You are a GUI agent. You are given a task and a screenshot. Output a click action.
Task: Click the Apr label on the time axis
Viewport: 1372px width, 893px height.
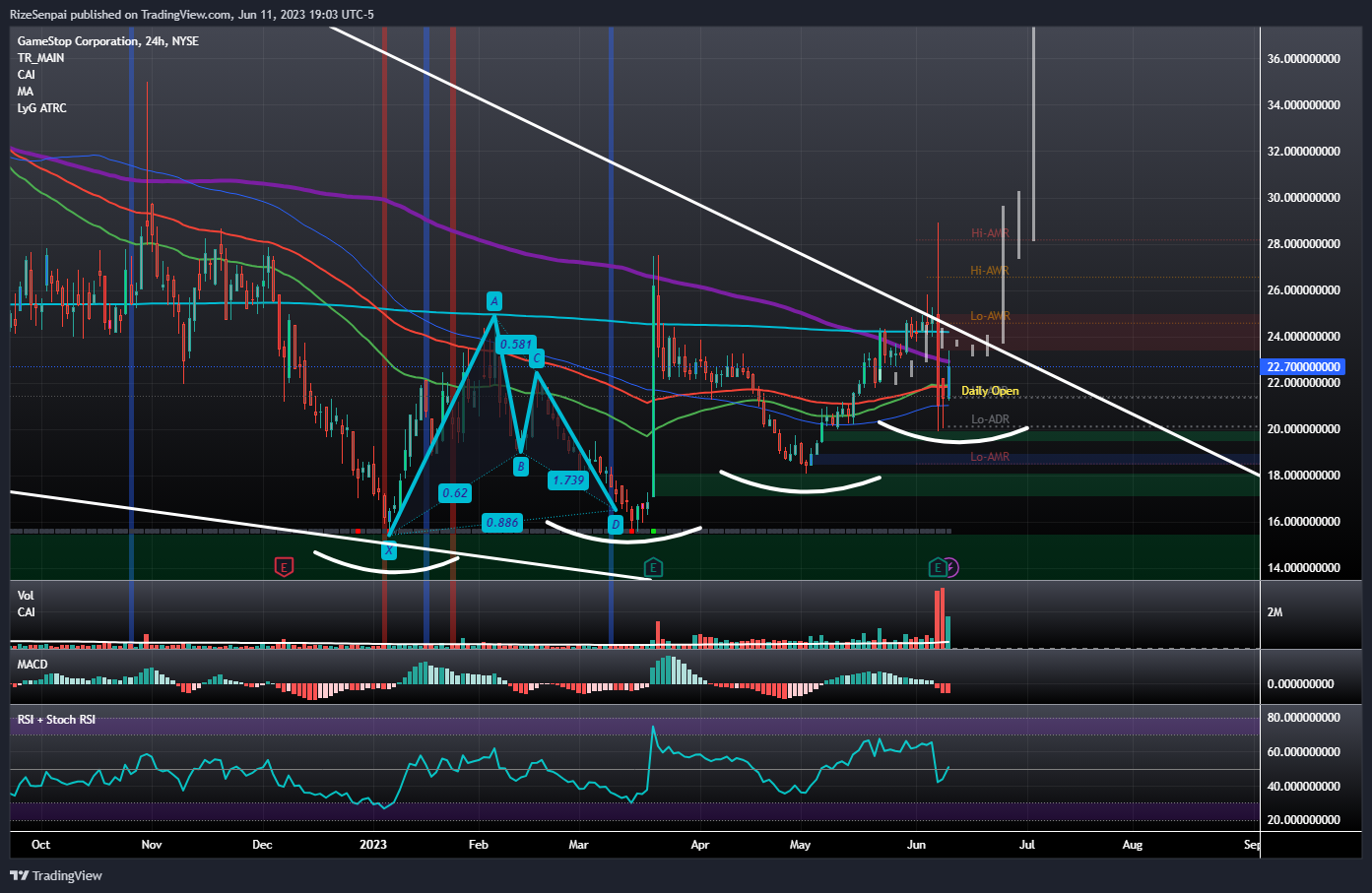(x=699, y=845)
